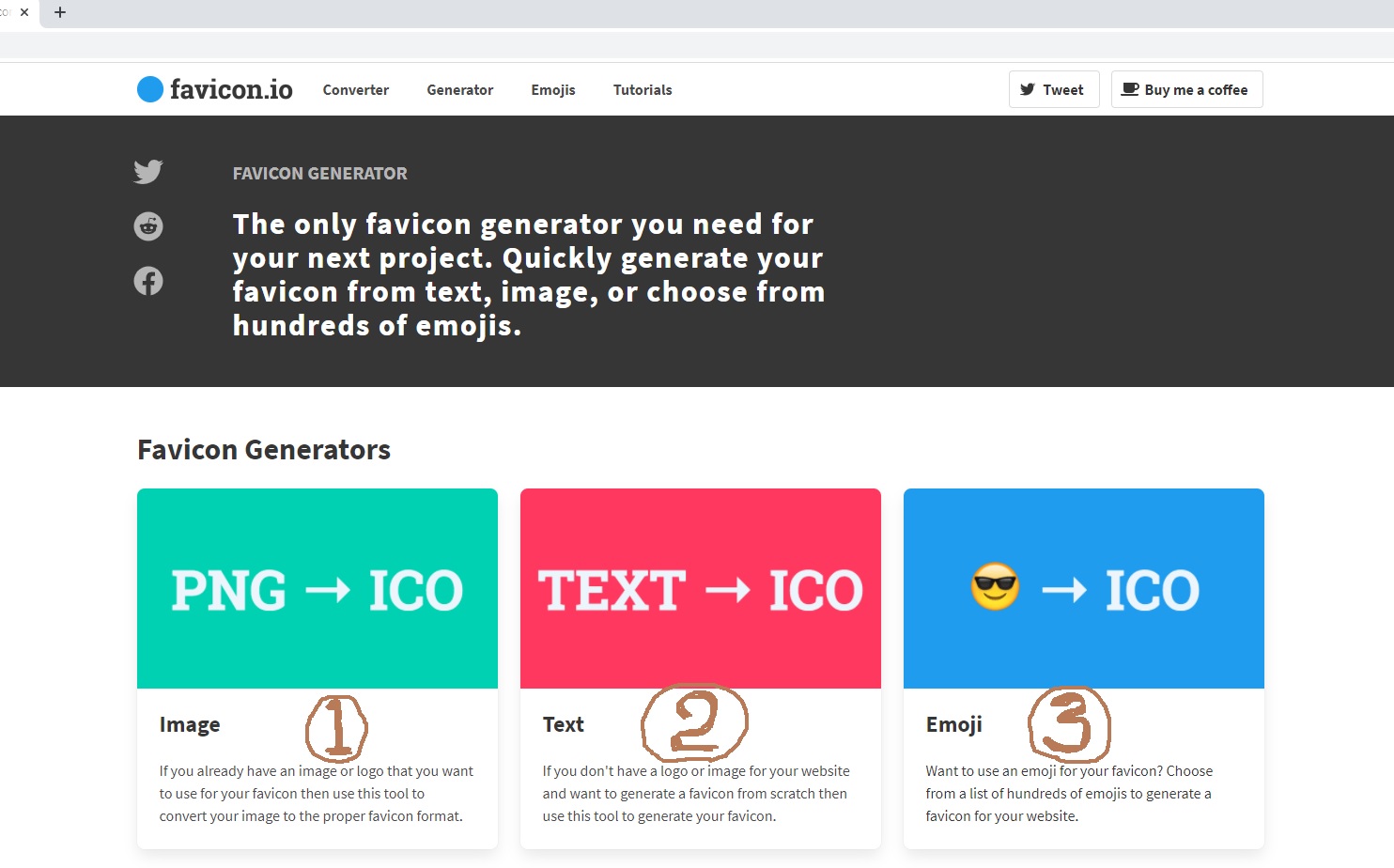Click the Buy me a coffee button
This screenshot has width=1394, height=868.
point(1187,89)
